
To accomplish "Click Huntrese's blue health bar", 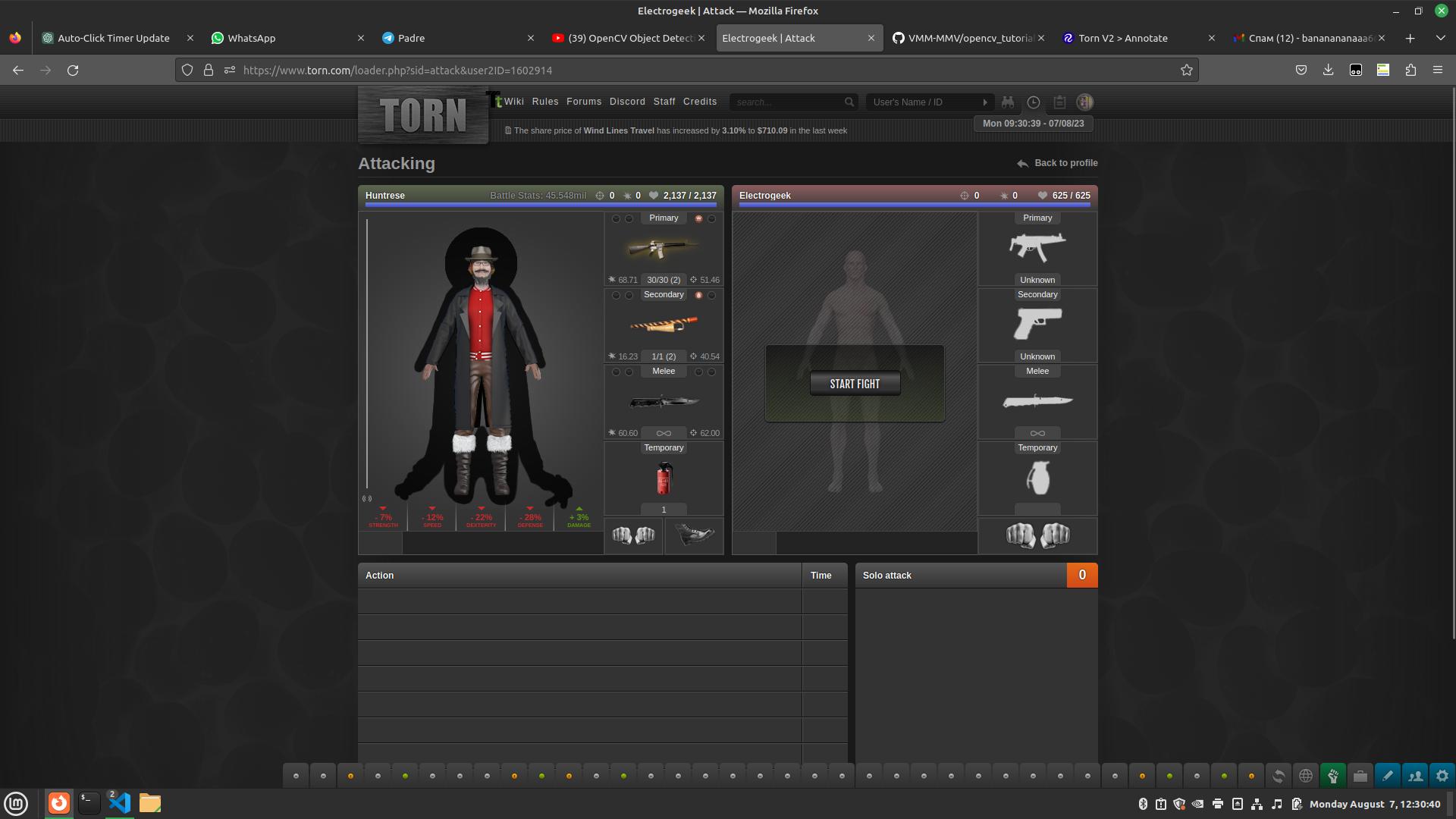I will (541, 204).
